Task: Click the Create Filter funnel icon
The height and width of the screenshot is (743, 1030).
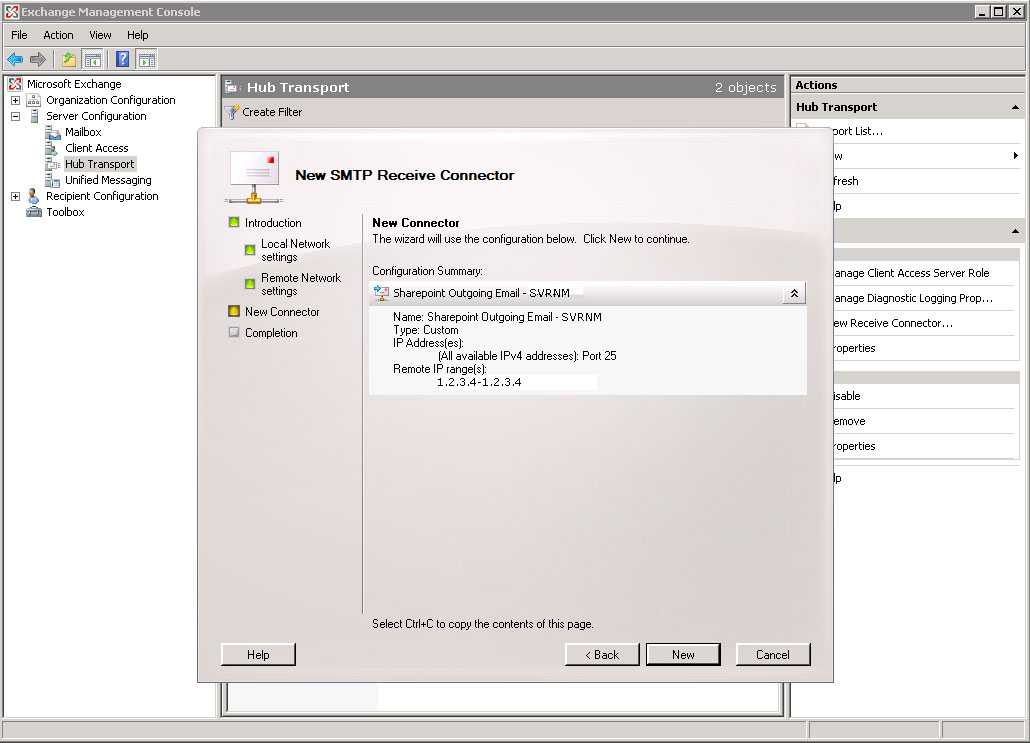Action: (231, 112)
